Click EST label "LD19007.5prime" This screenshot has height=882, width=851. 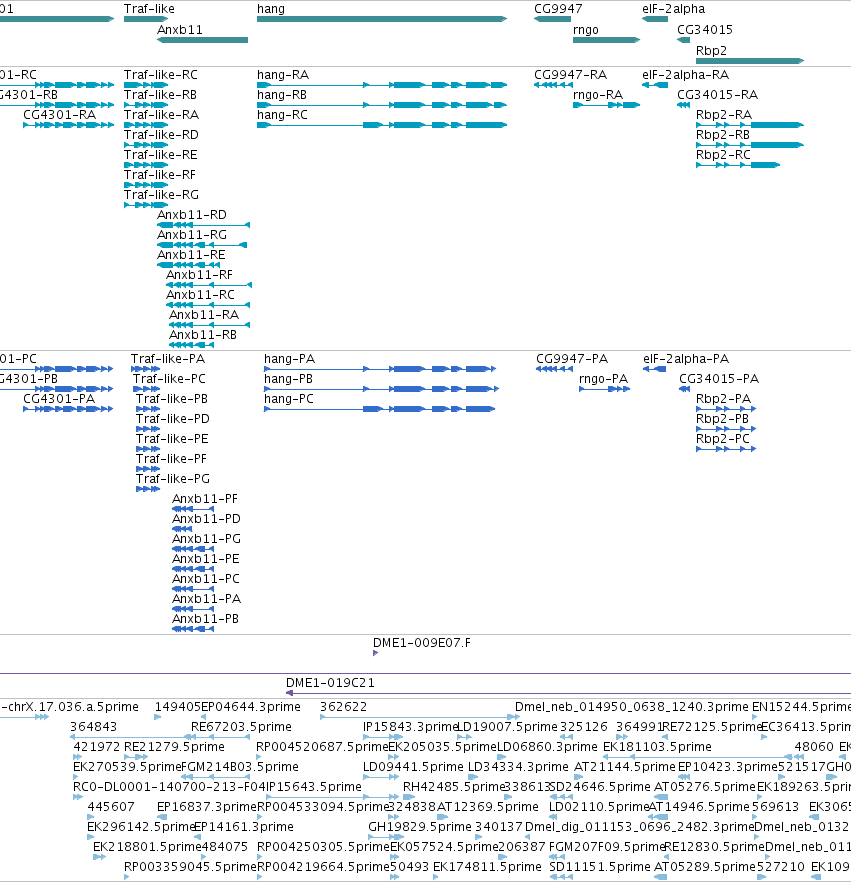coord(507,727)
